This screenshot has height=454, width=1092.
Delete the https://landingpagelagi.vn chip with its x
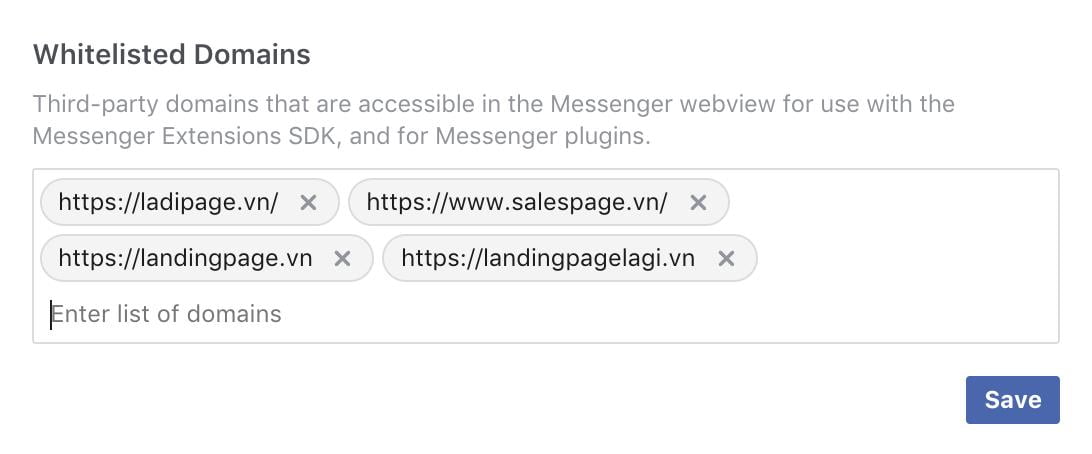726,259
